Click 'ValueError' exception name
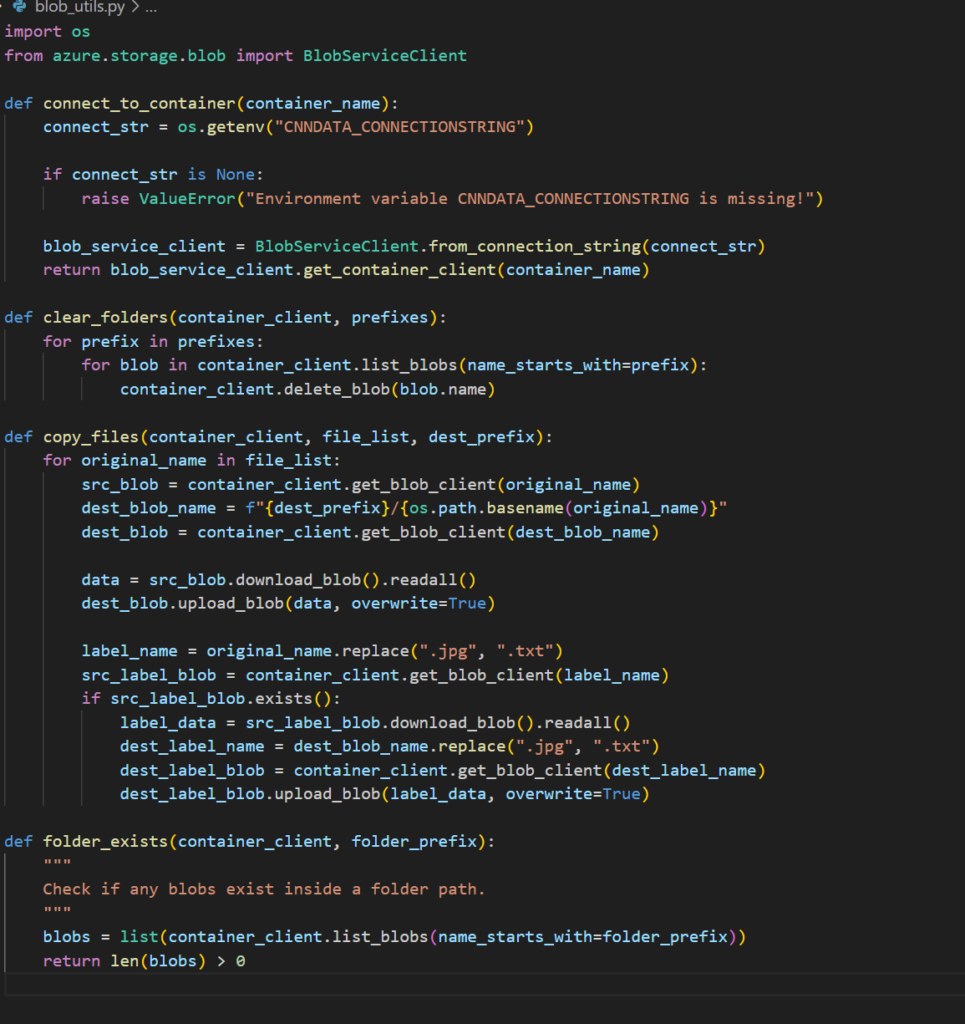The image size is (965, 1024). [187, 199]
